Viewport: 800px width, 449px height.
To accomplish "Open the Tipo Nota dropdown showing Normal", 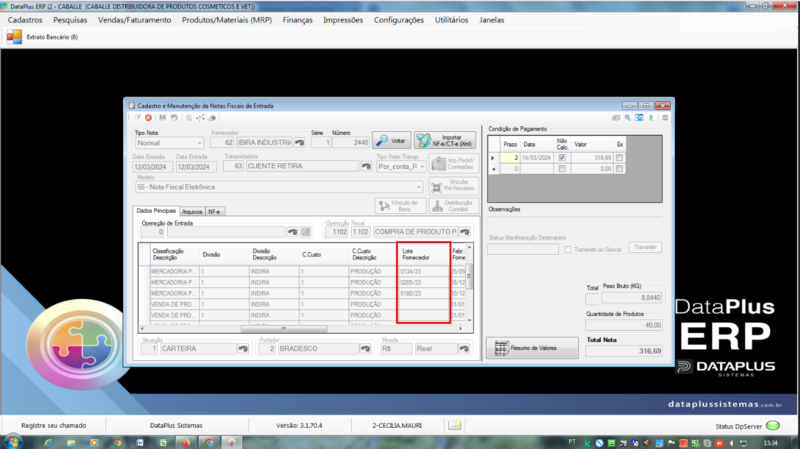I will 168,143.
